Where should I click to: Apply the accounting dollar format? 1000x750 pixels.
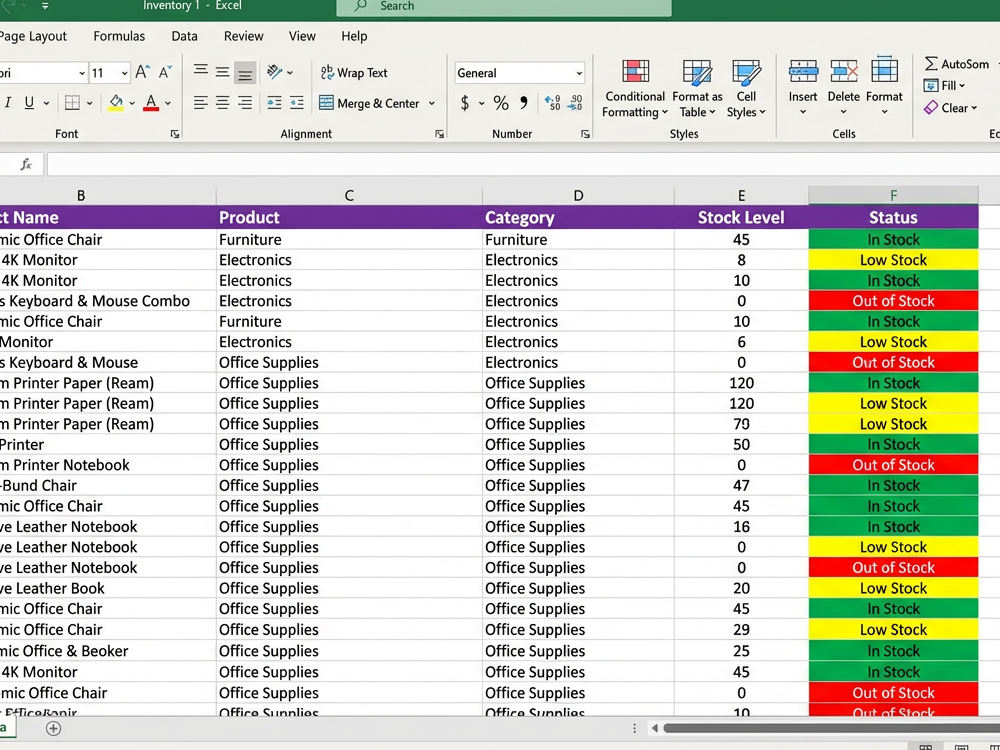(465, 103)
